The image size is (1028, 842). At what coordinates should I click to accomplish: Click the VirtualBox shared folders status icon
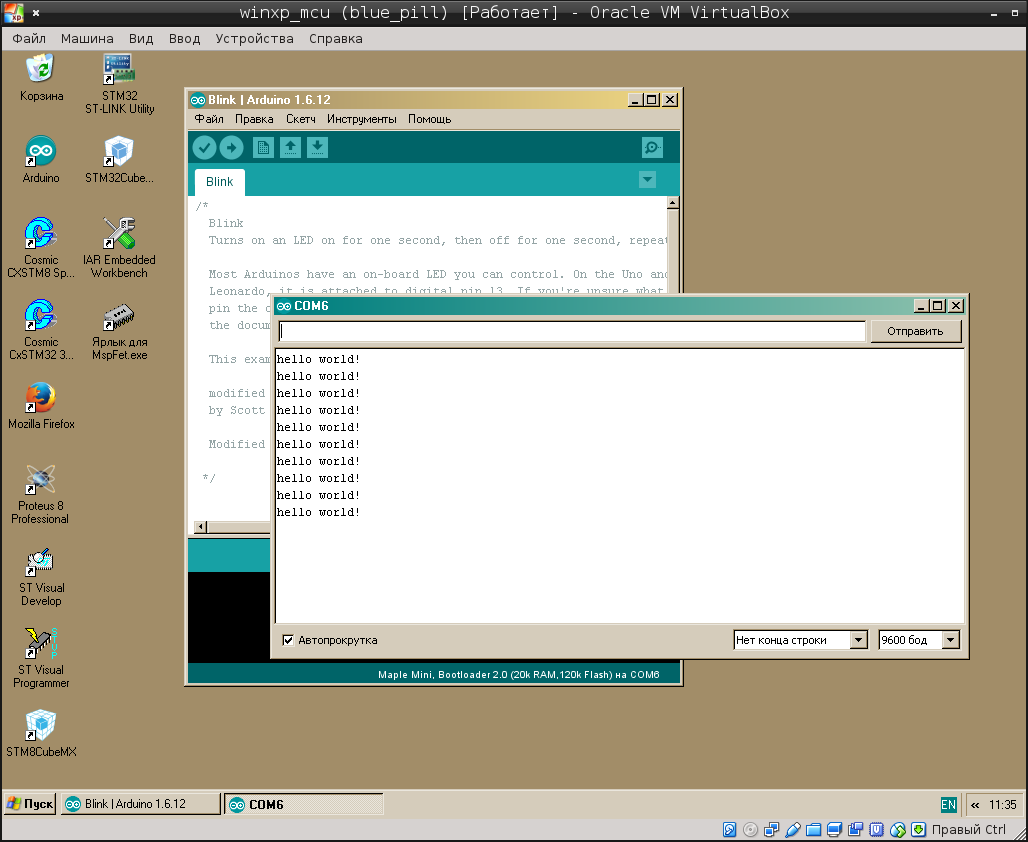coord(813,830)
